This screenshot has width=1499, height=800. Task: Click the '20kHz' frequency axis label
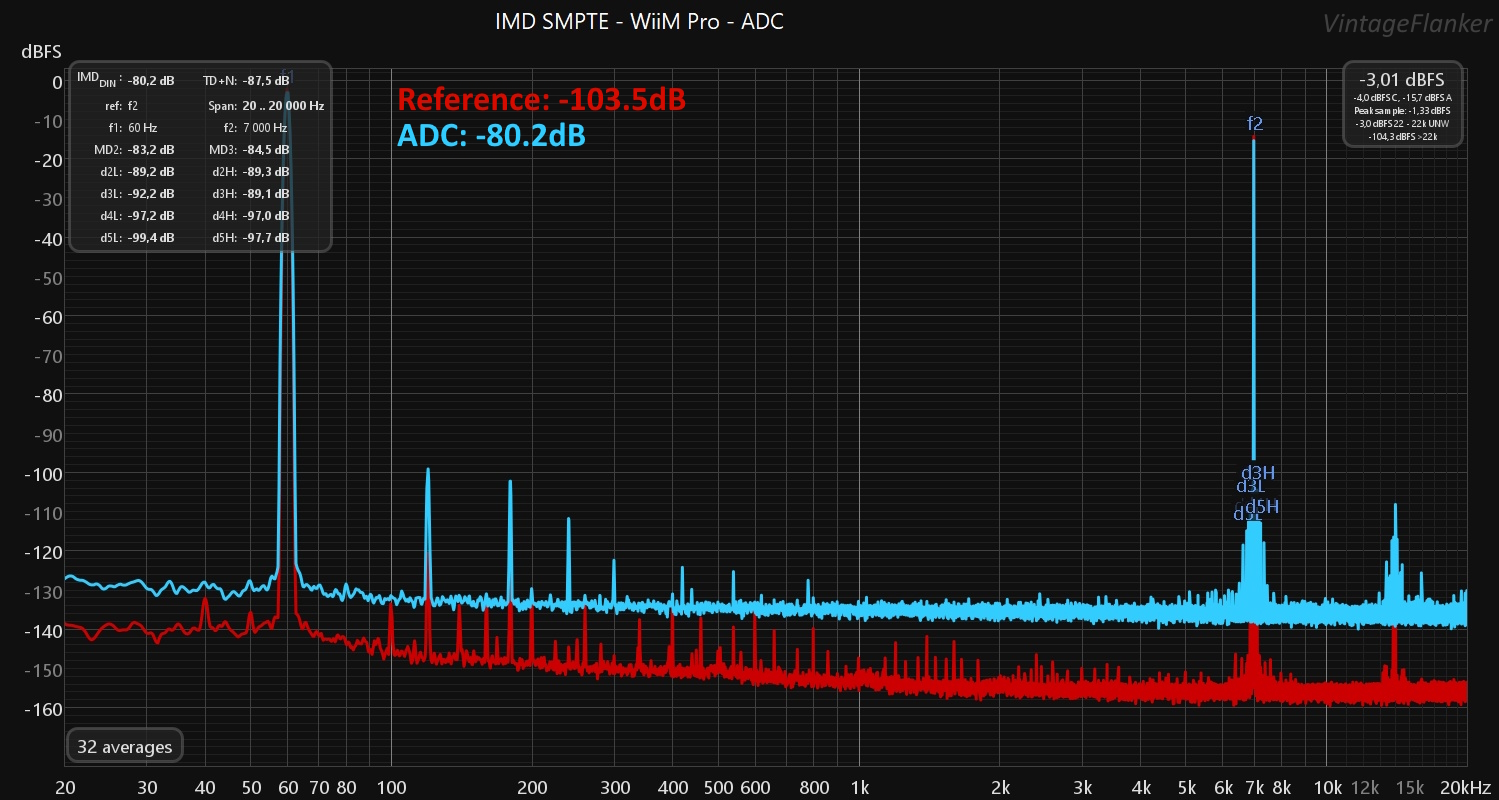click(1467, 786)
